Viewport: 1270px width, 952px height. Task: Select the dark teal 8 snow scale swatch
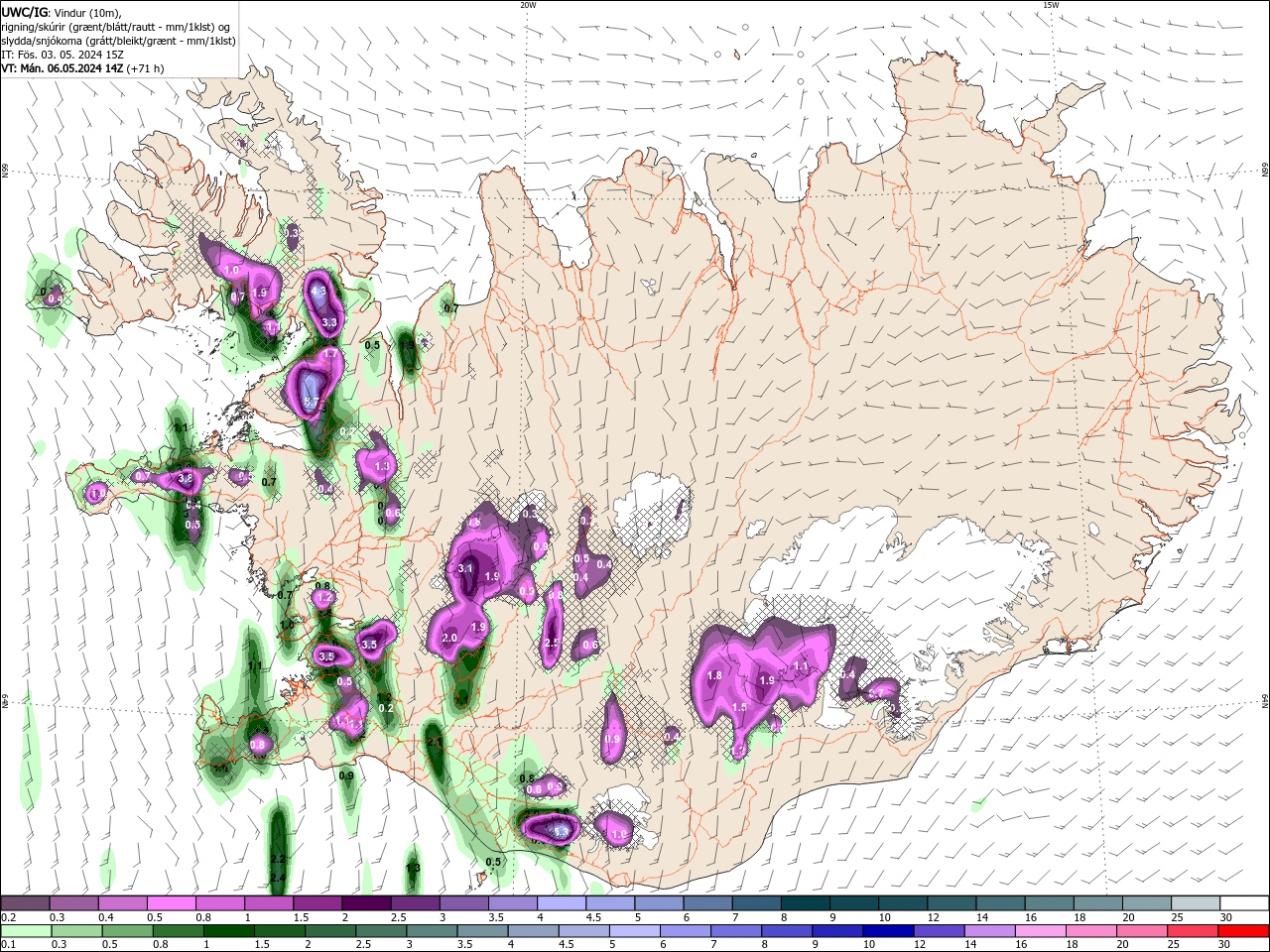point(805,903)
